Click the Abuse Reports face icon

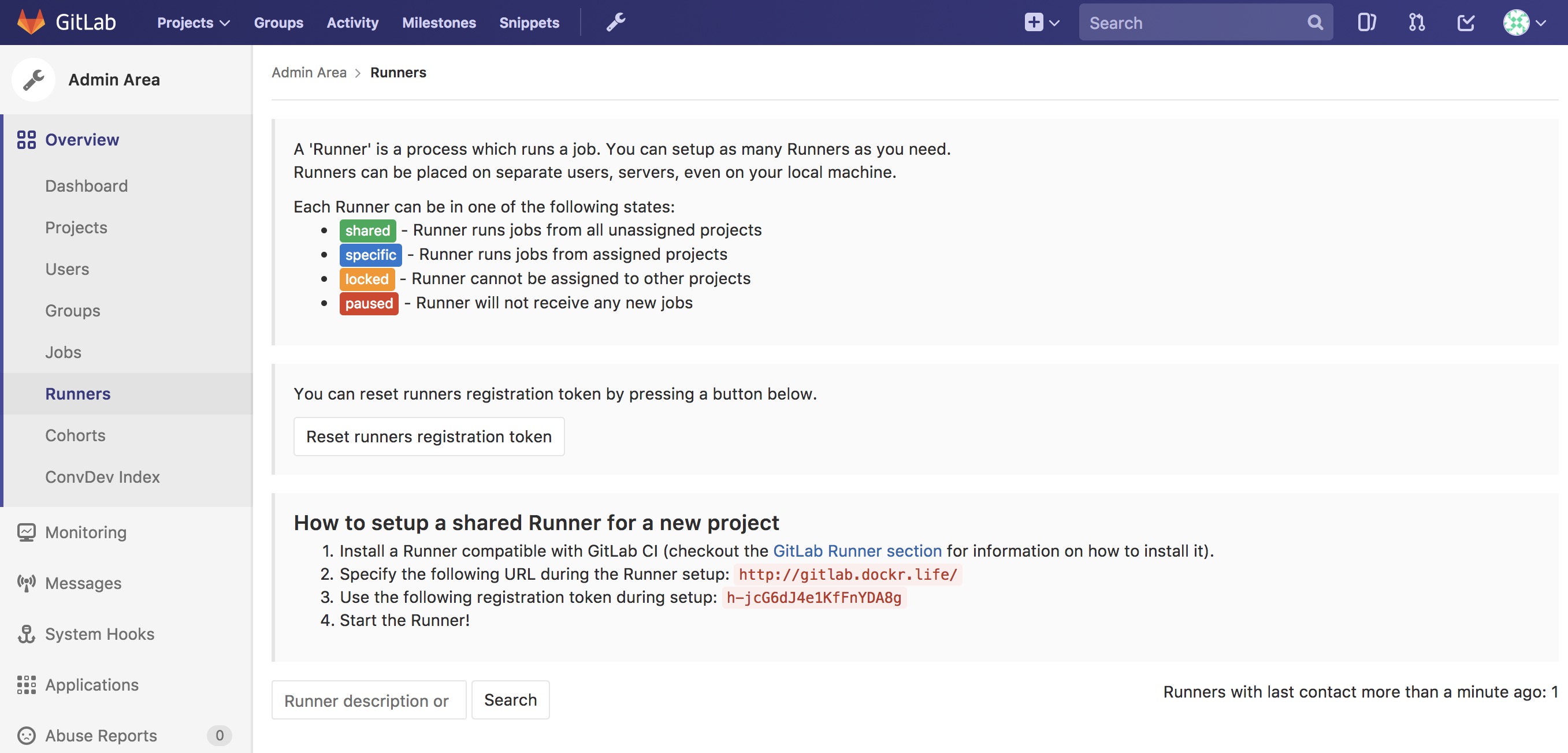point(26,735)
